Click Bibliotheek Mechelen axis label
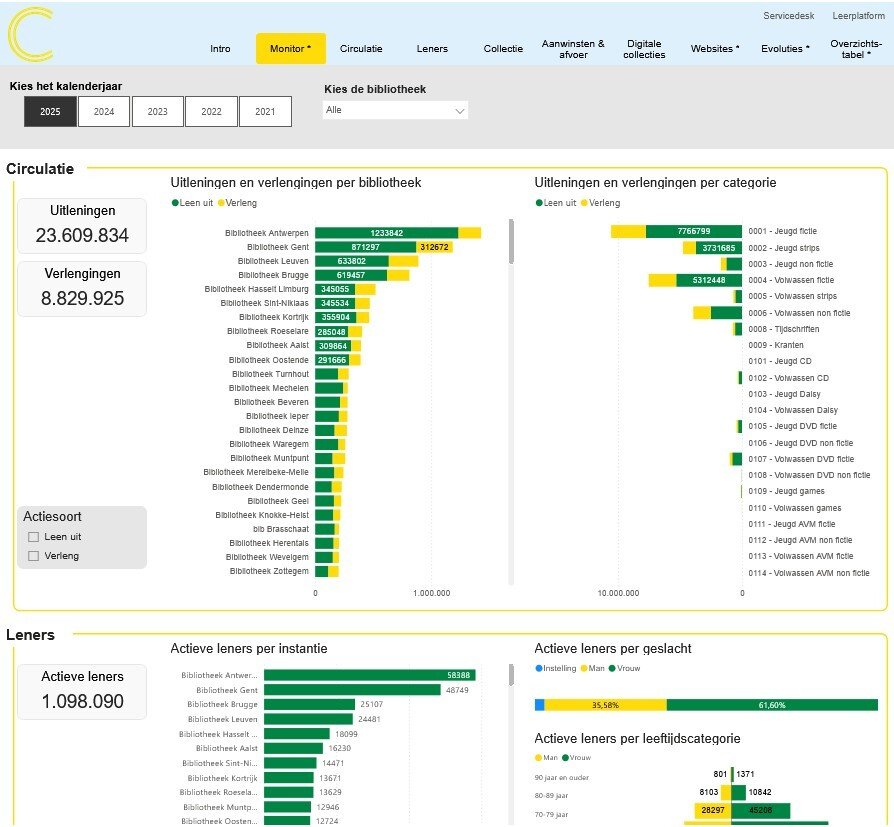 click(269, 388)
